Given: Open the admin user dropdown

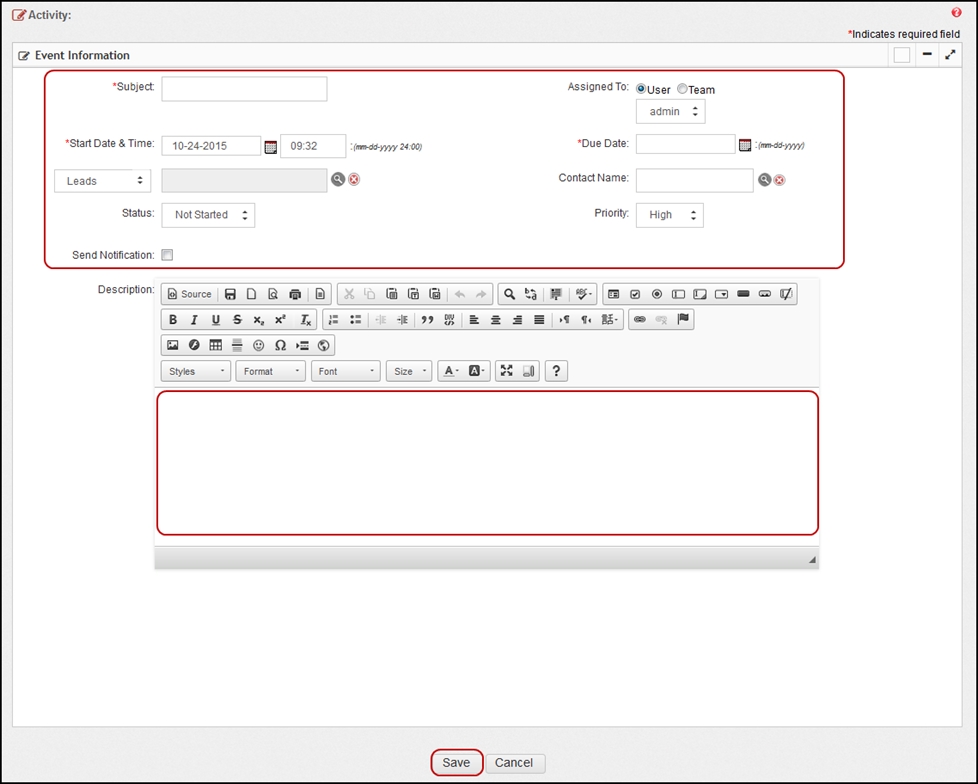Looking at the screenshot, I should (671, 112).
